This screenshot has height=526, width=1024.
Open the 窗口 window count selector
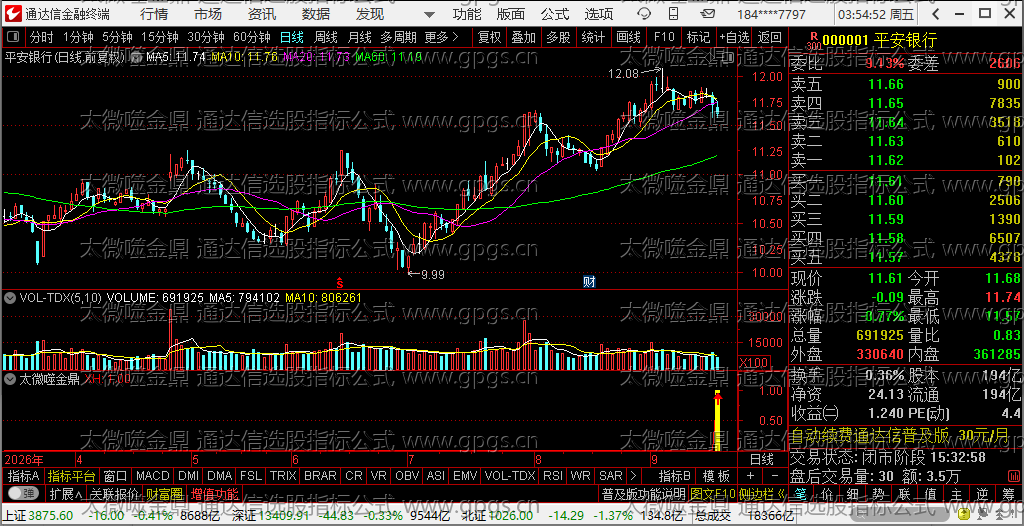[115, 476]
